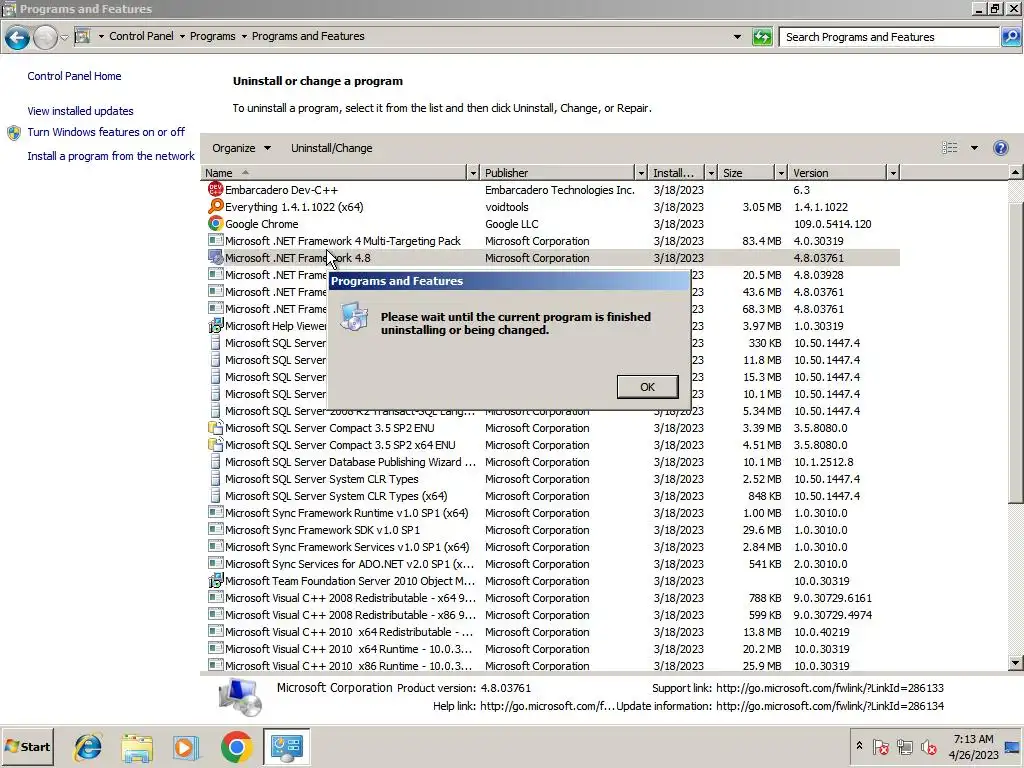The width and height of the screenshot is (1024, 768).
Task: Click the Control Panel taskbar button
Action: [286, 747]
